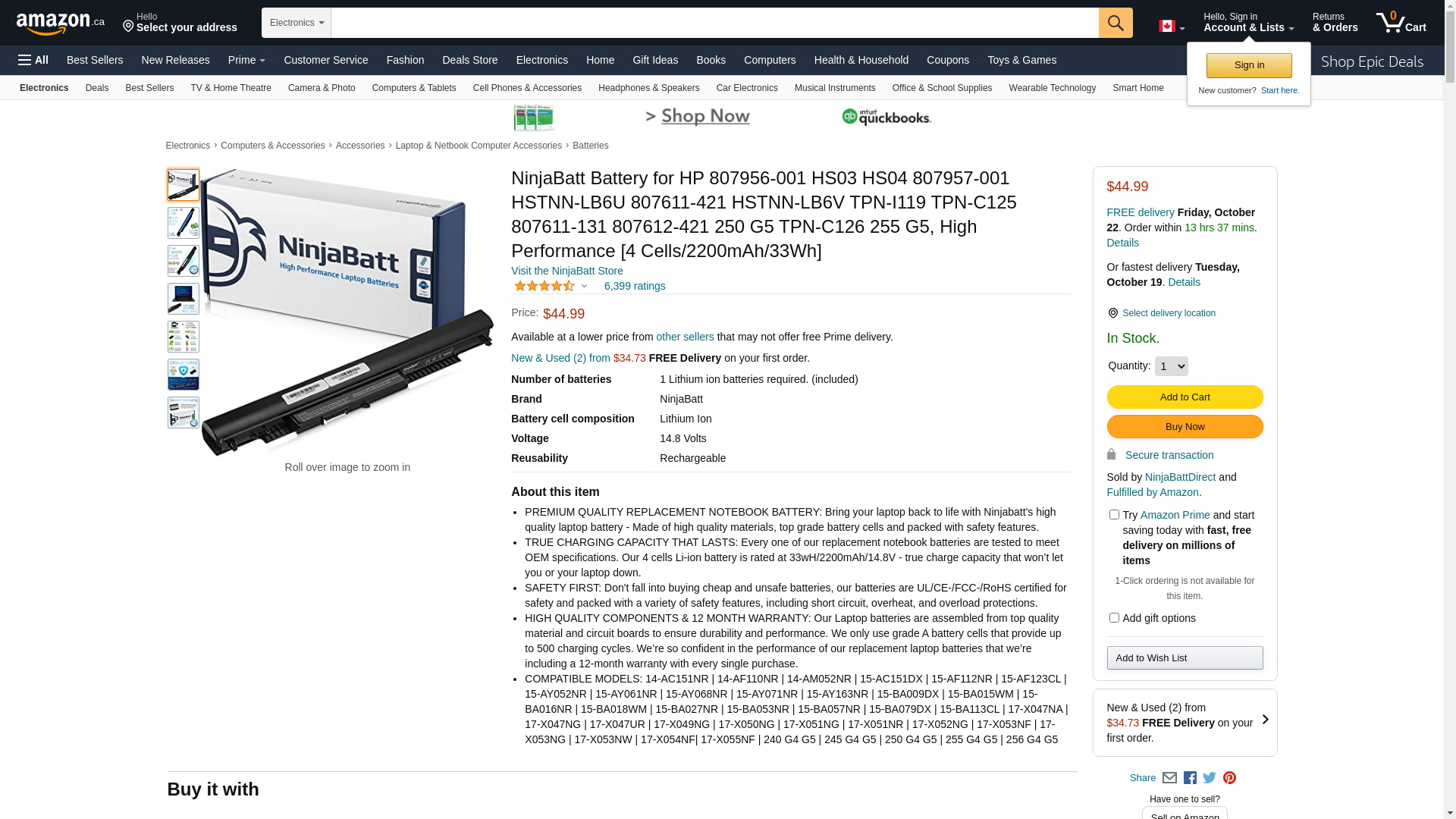Enable the Add gift options checkbox
Image resolution: width=1456 pixels, height=819 pixels.
point(1114,618)
